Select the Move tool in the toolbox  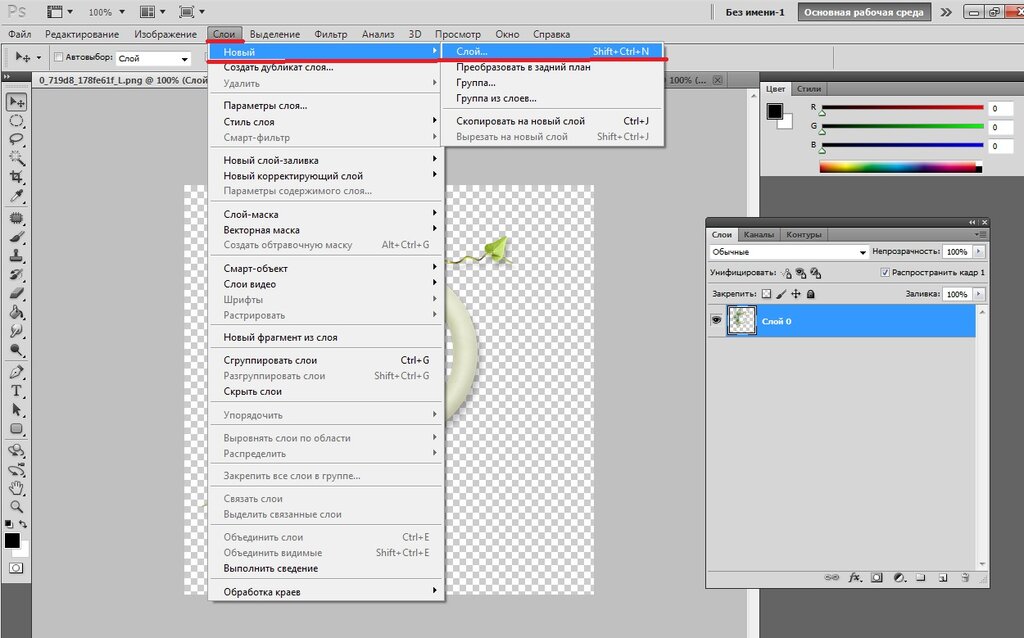tap(16, 102)
